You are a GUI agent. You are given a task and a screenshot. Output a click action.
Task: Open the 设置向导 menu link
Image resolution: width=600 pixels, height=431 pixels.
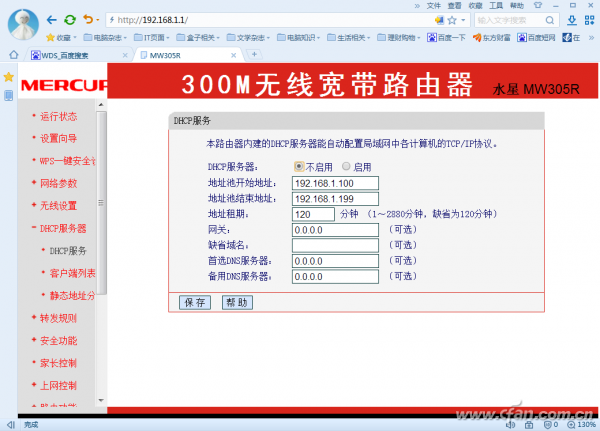click(x=59, y=138)
